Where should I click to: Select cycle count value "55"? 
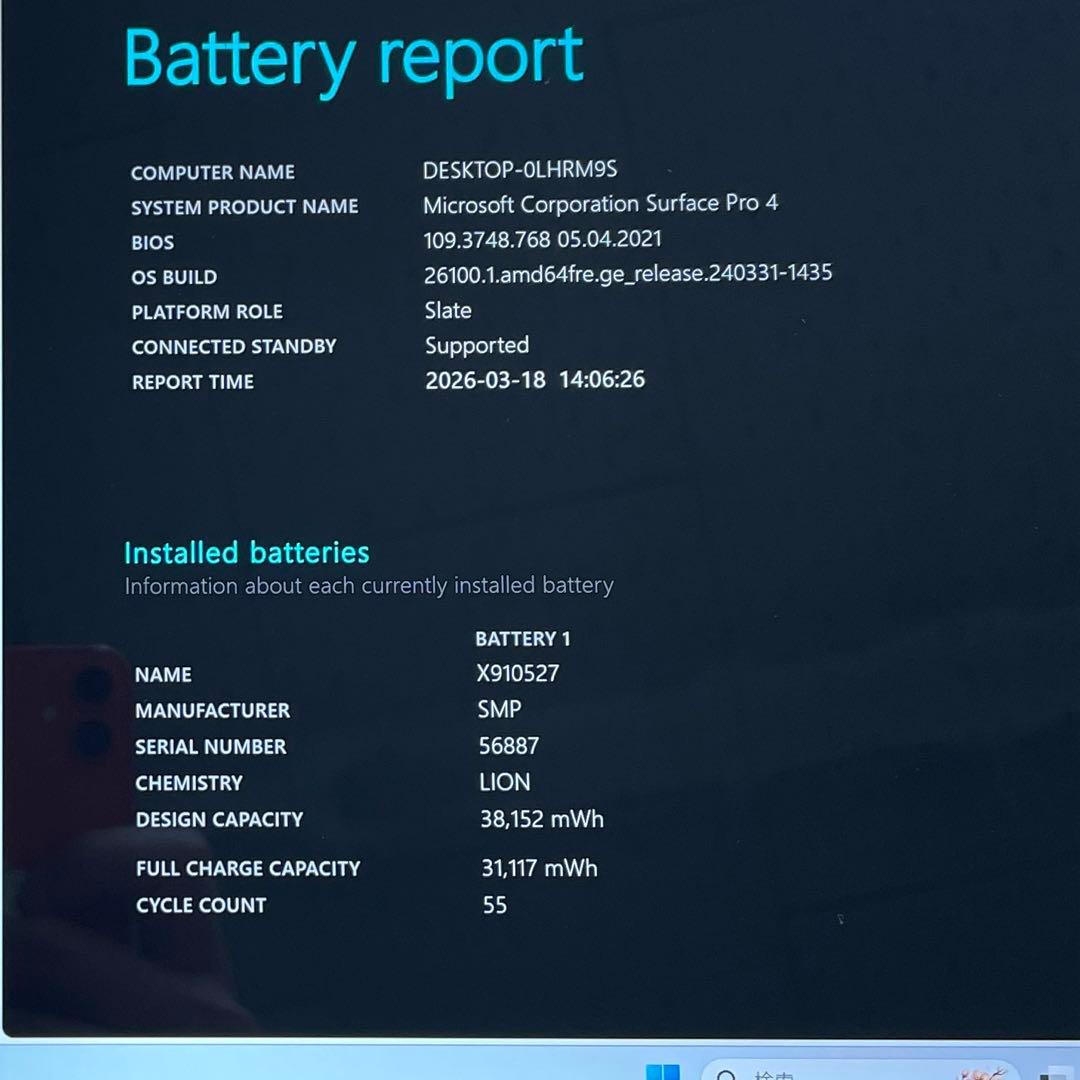point(495,904)
